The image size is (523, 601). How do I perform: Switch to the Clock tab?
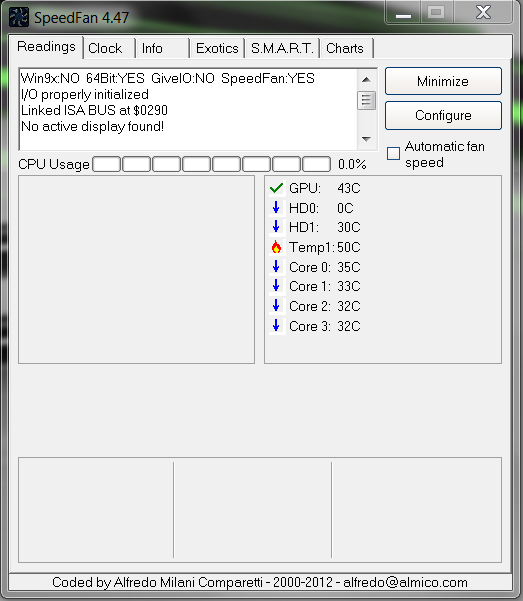tap(105, 49)
